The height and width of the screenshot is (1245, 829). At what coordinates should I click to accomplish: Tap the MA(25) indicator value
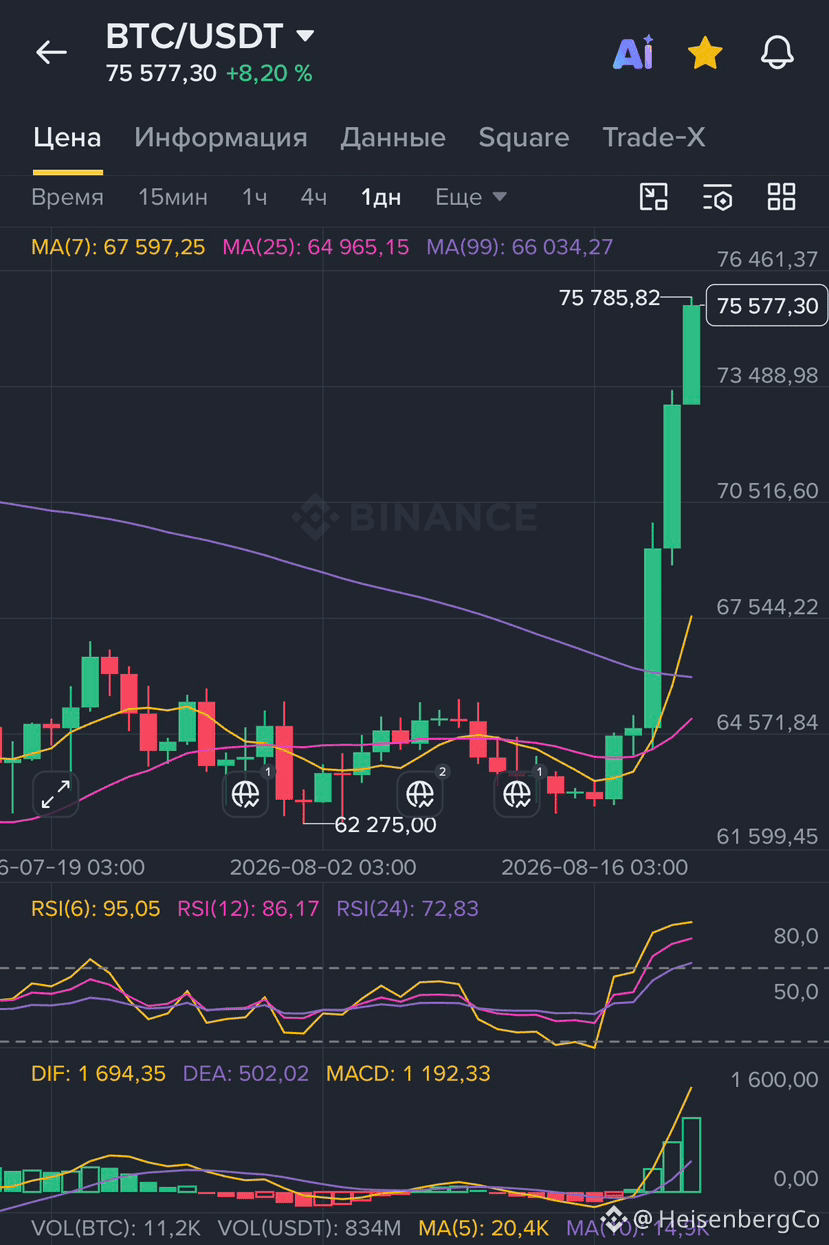(316, 246)
